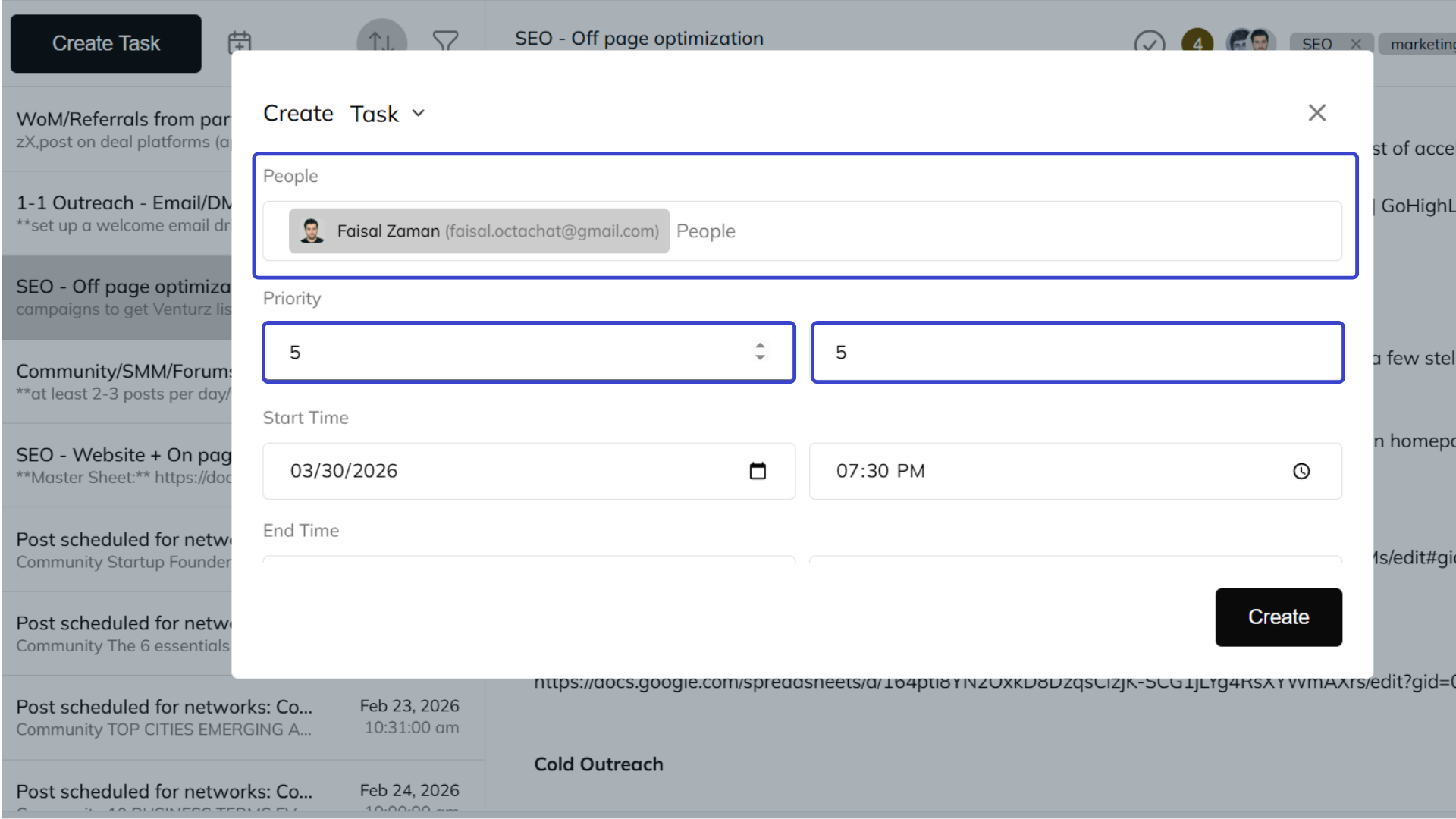
Task: Remove the SEO tag using its X
Action: coord(1357,44)
